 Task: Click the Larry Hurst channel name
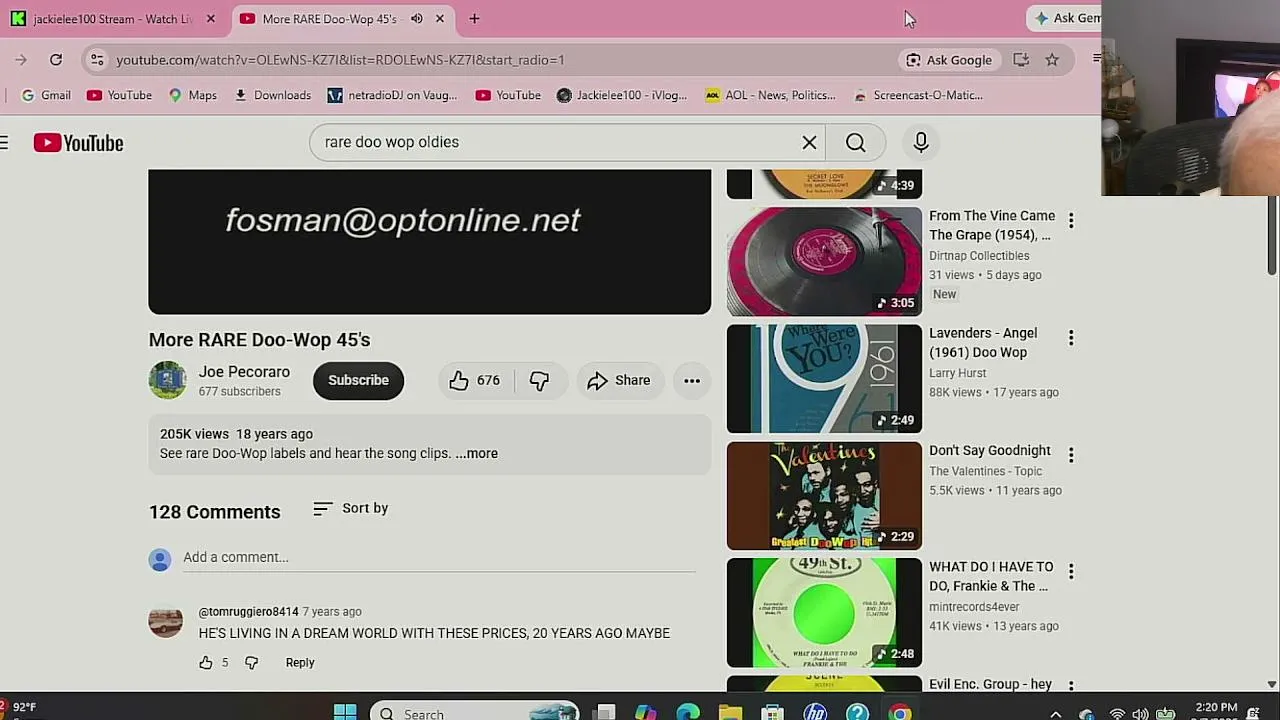point(958,373)
